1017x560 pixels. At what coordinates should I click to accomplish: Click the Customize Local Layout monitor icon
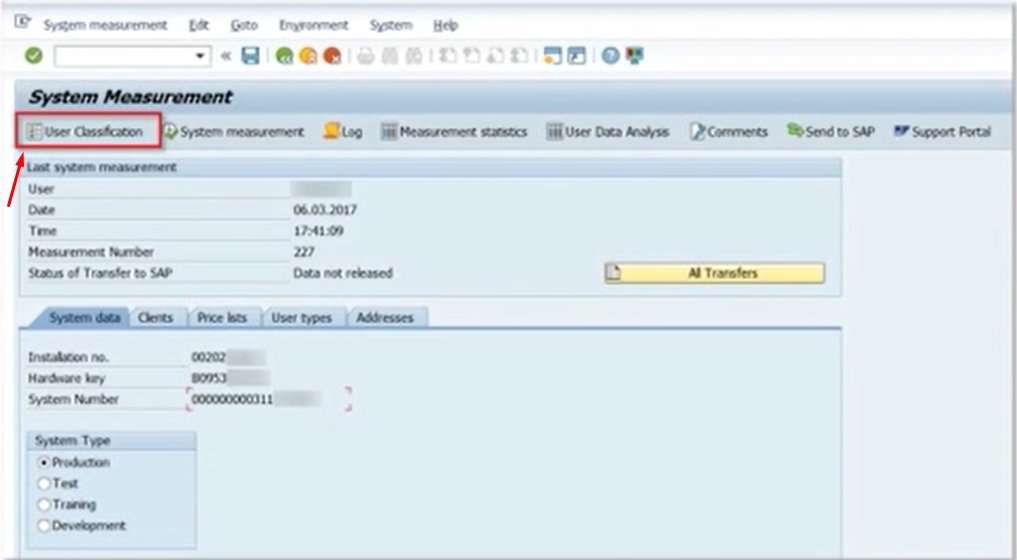[x=635, y=56]
